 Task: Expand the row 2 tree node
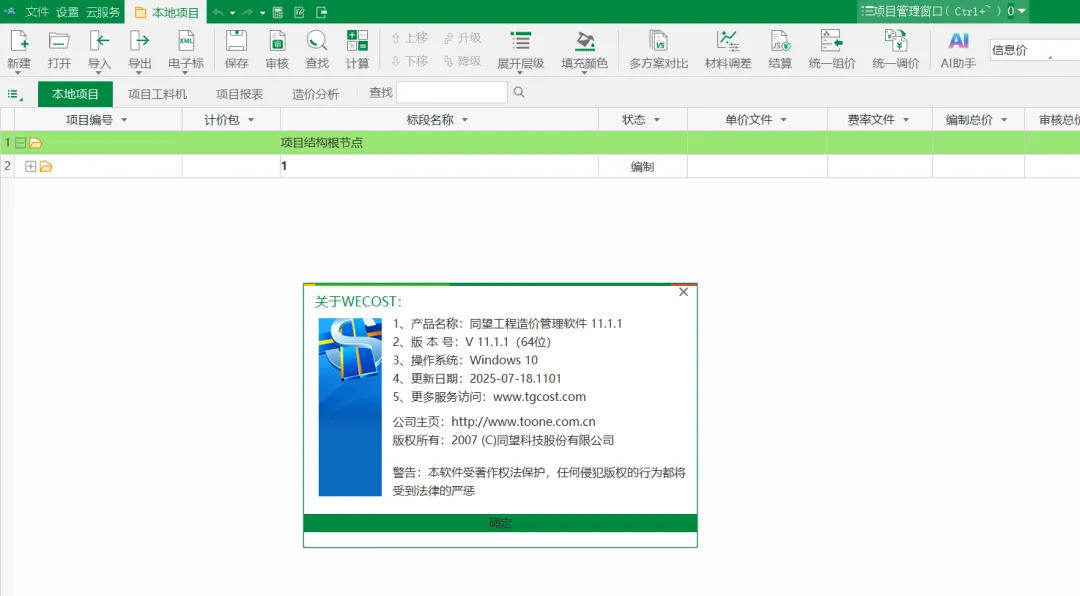(x=30, y=166)
